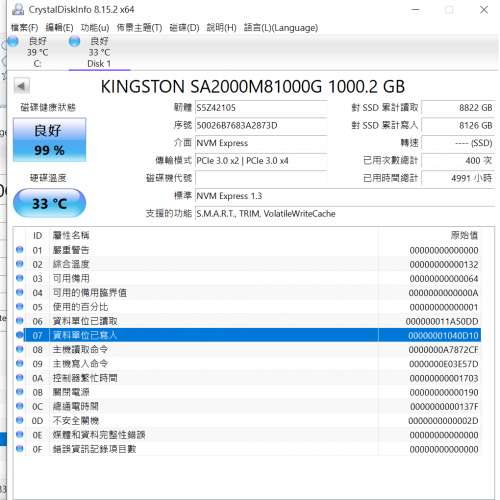Click the blue status orb for C: drive
Image resolution: width=500 pixels, height=500 pixels.
coord(13,41)
